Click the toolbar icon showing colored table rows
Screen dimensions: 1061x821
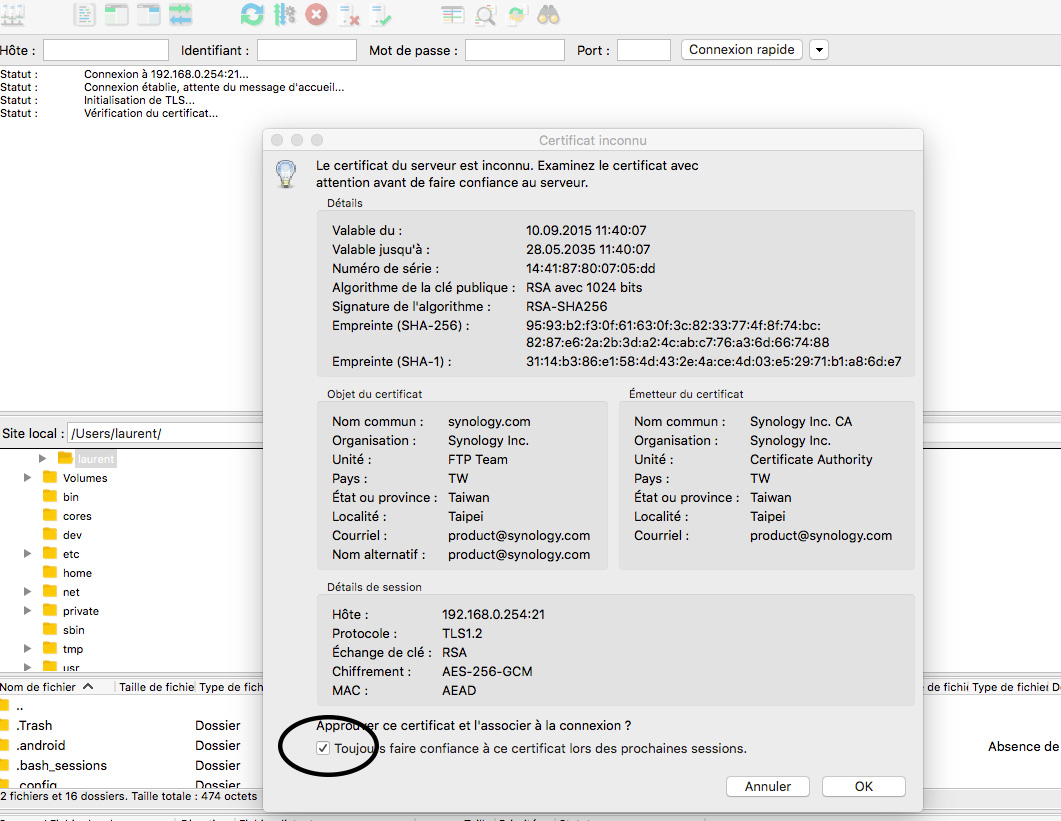pos(453,15)
